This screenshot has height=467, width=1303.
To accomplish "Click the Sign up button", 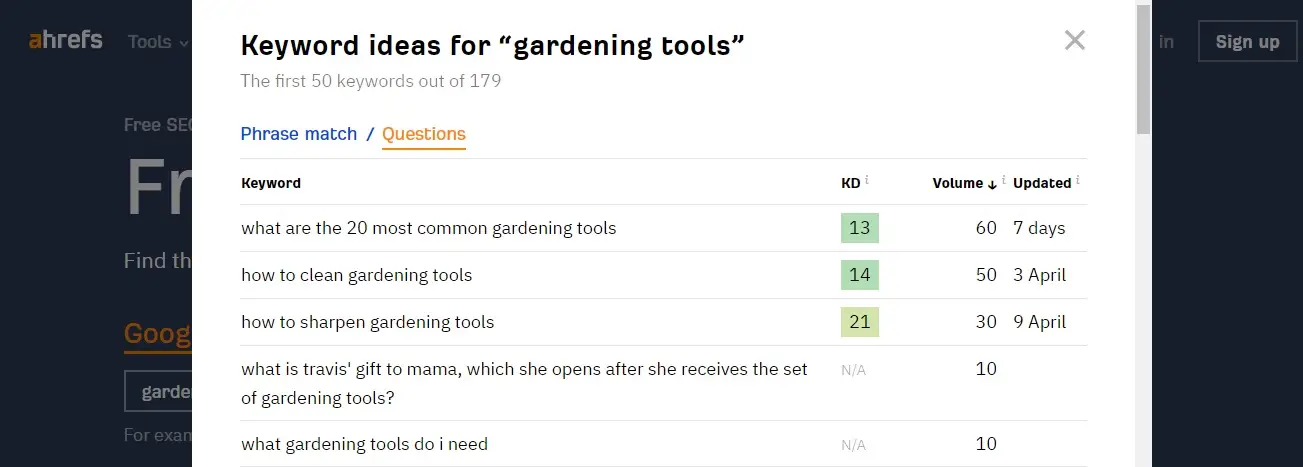I will click(1247, 42).
